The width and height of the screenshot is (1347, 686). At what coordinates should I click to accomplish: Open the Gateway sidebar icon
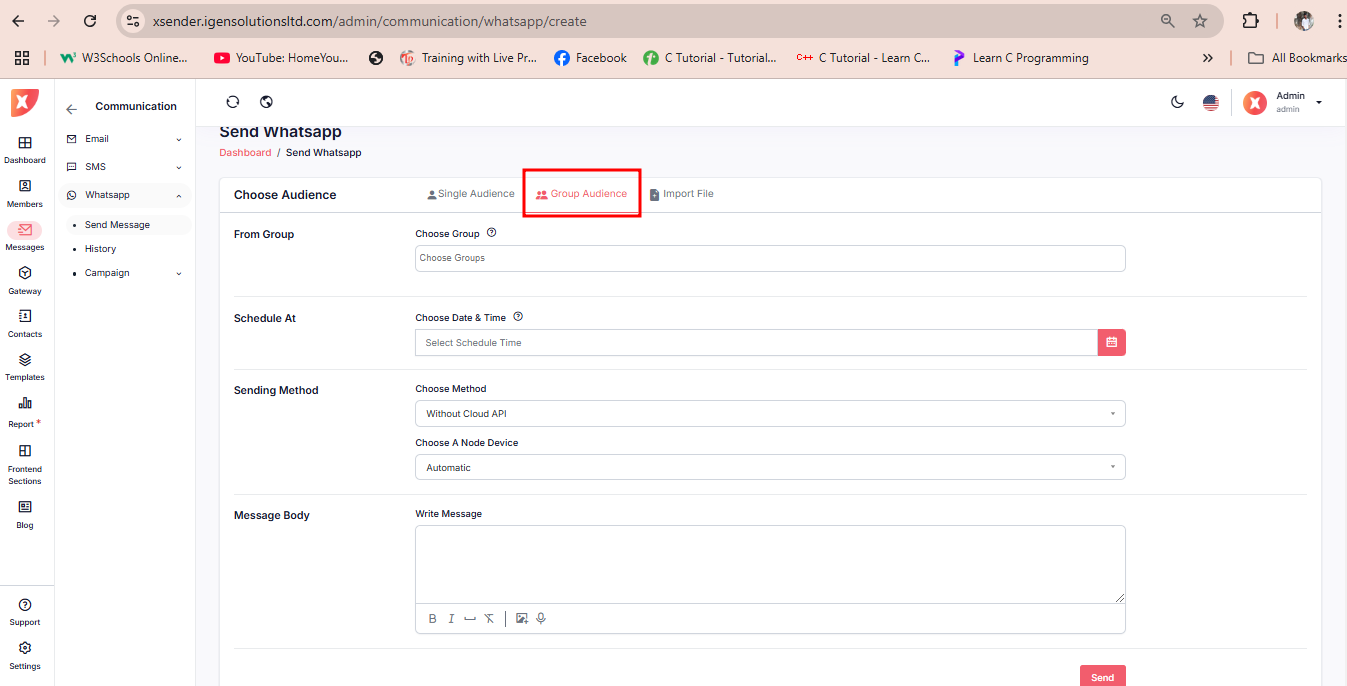pos(25,279)
